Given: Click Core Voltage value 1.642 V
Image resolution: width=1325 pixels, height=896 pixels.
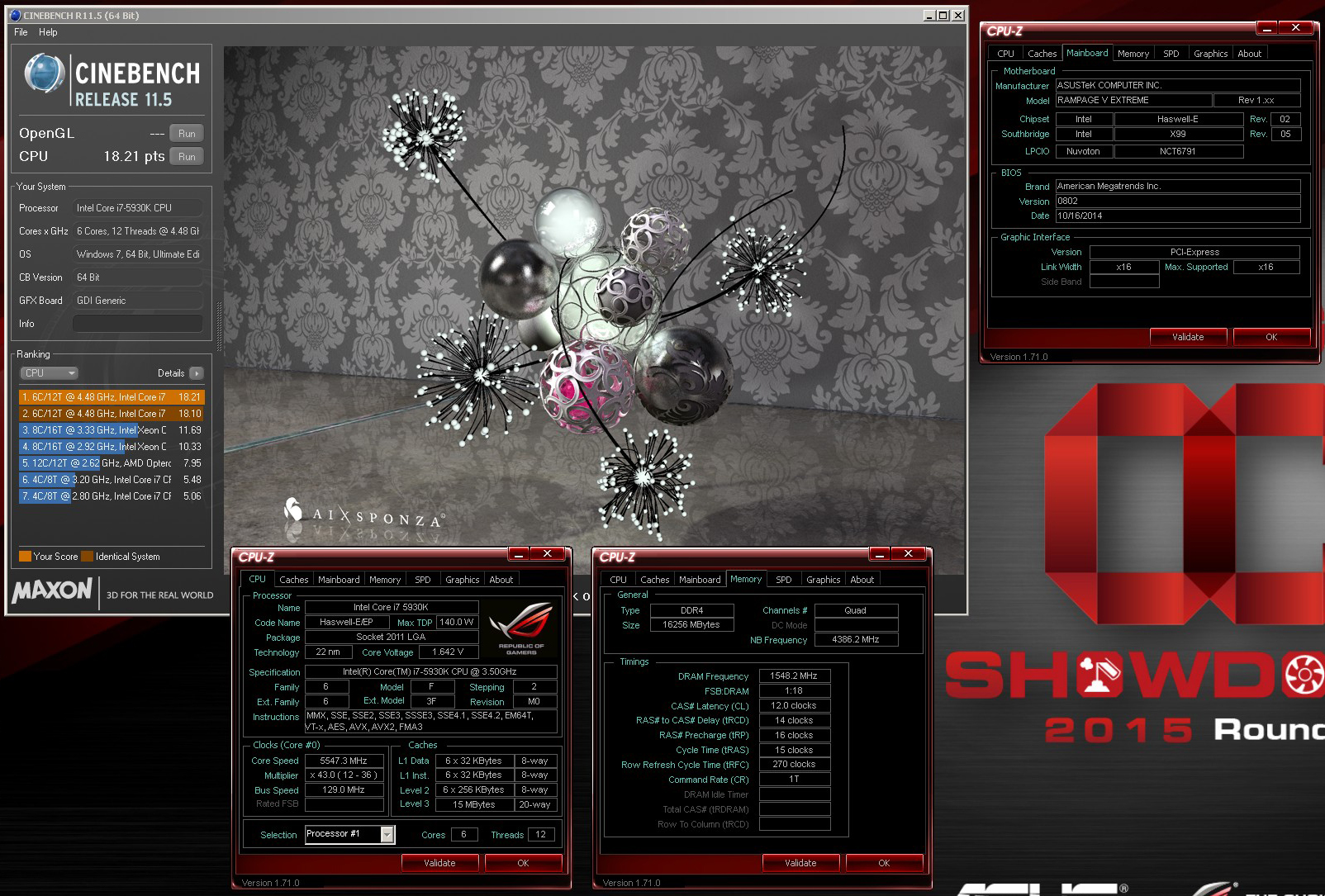Looking at the screenshot, I should point(448,652).
